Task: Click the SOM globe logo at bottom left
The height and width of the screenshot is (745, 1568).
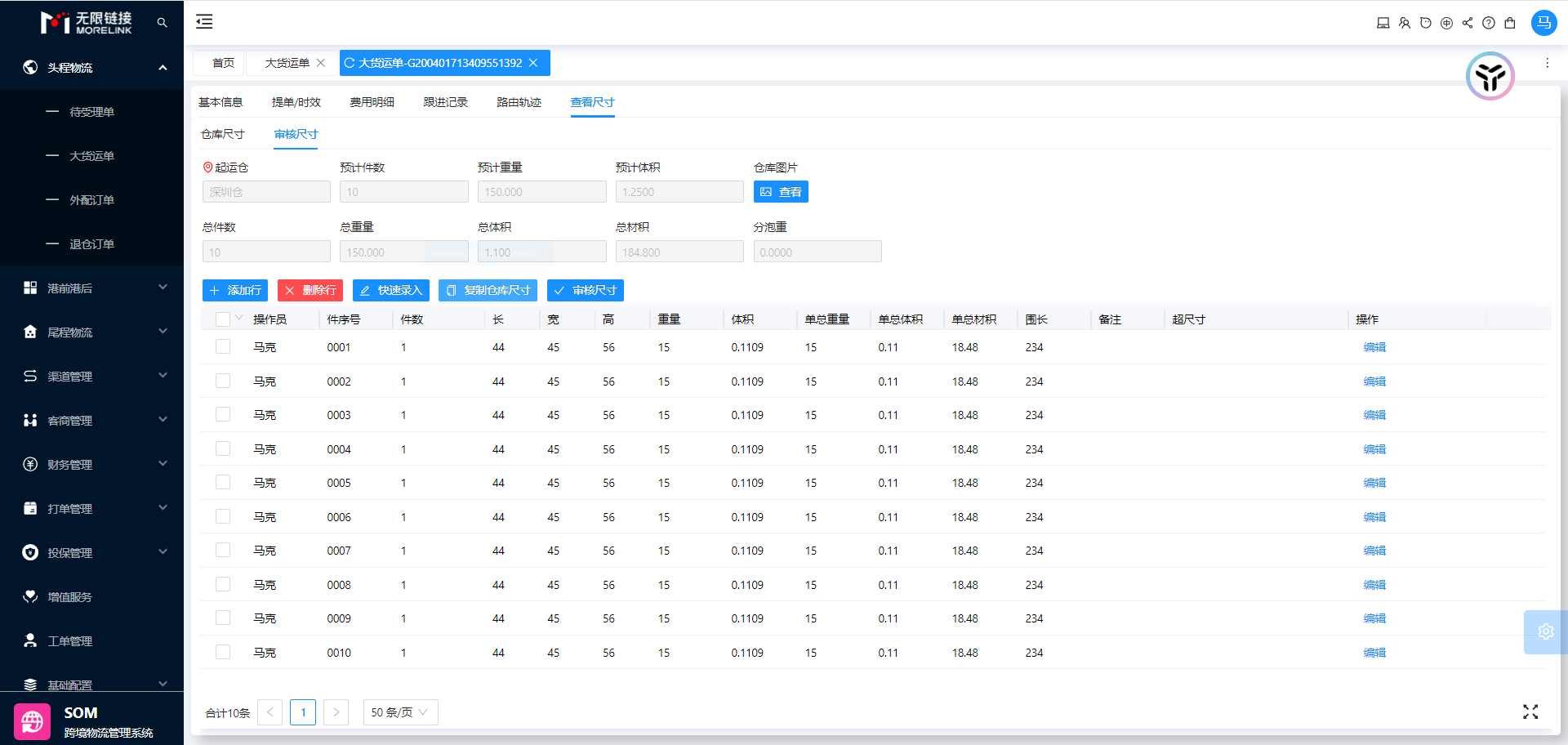Action: point(33,721)
